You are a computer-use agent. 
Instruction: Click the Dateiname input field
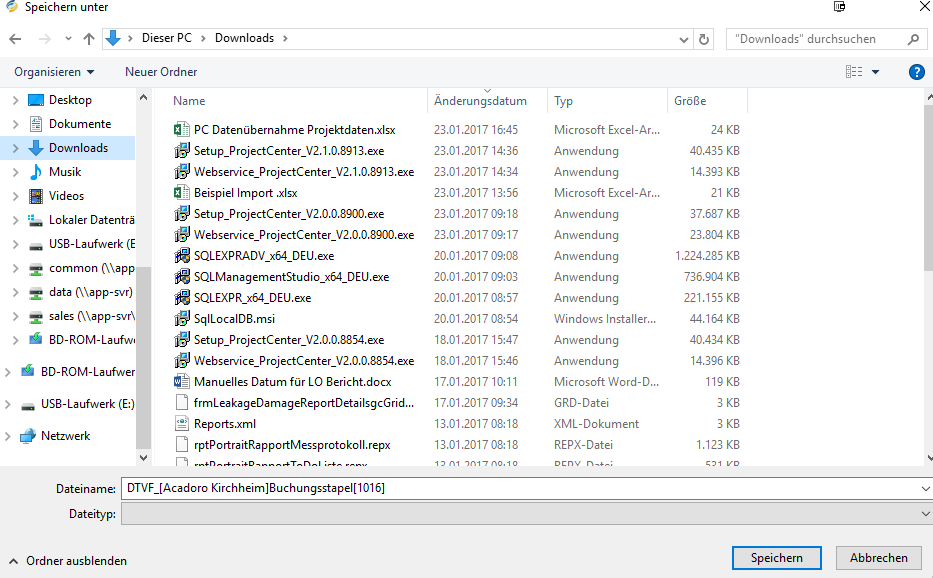pos(520,488)
